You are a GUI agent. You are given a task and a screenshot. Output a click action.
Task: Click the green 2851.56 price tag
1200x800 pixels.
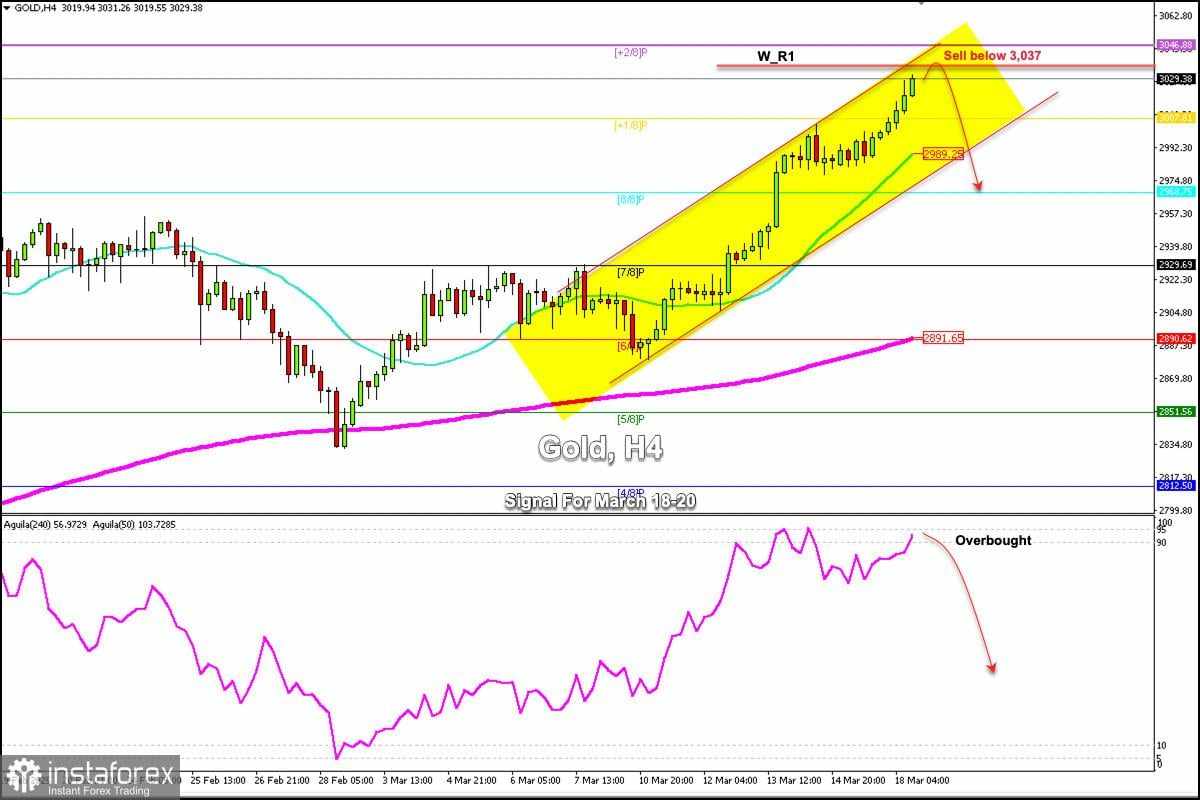click(x=1176, y=412)
